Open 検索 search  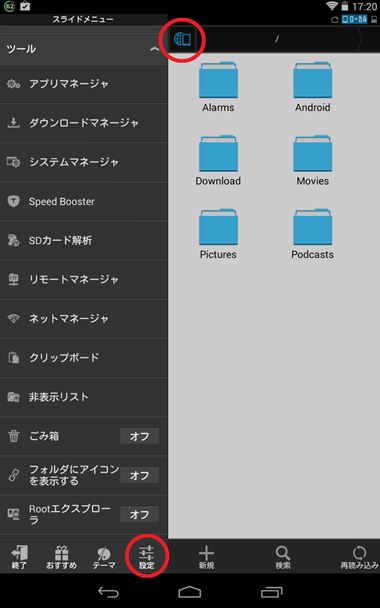[283, 557]
